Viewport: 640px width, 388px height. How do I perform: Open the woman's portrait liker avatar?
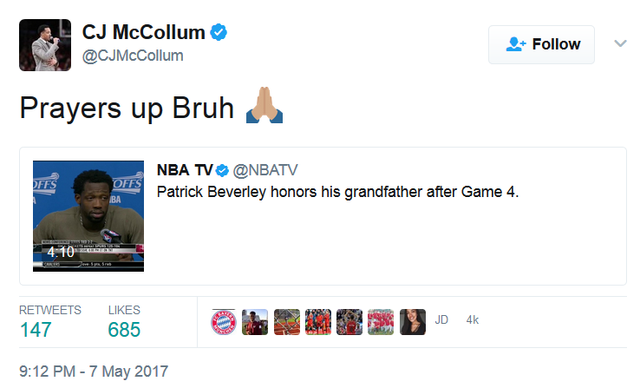click(412, 322)
